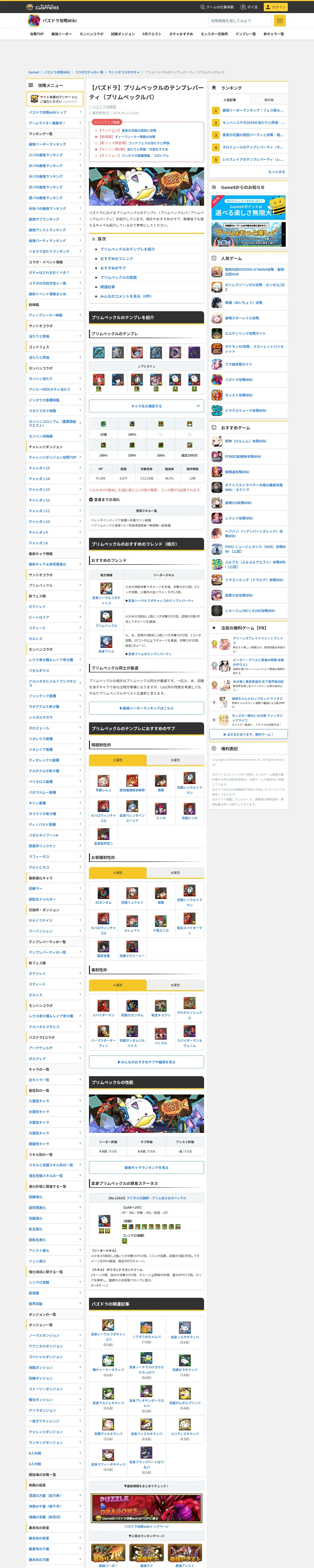Click ポイ活 header link
This screenshot has height=1568, width=314.
(x=249, y=7)
